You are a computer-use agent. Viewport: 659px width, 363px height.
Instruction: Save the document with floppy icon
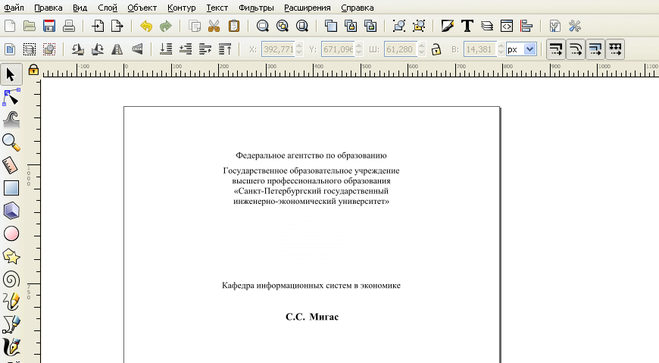[x=49, y=26]
